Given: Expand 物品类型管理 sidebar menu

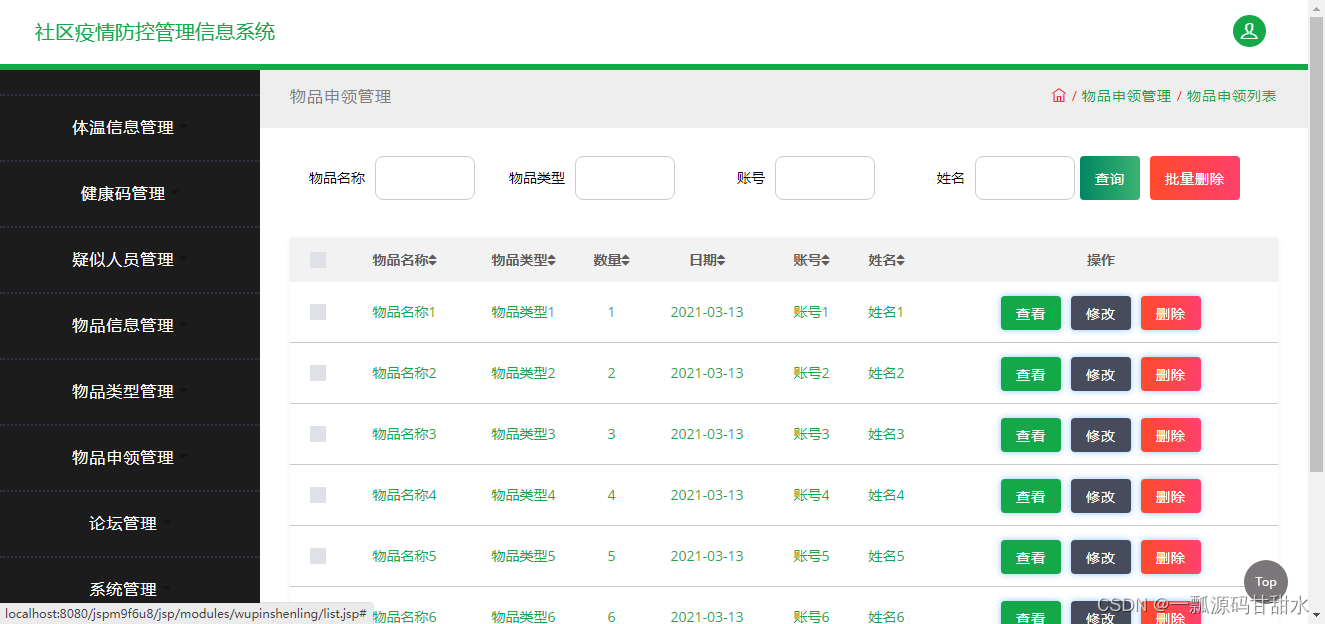Looking at the screenshot, I should [x=130, y=392].
